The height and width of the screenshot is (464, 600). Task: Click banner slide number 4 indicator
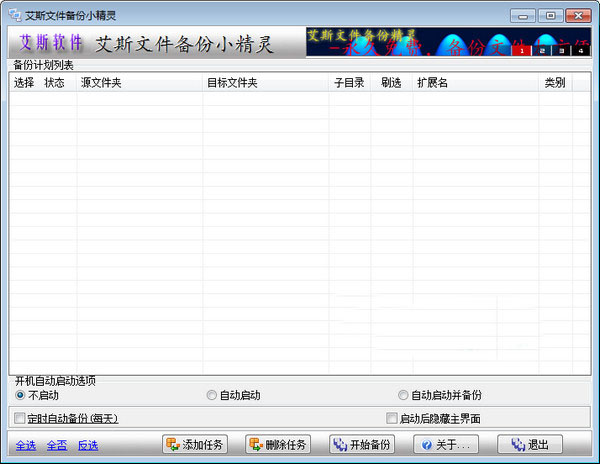point(581,50)
